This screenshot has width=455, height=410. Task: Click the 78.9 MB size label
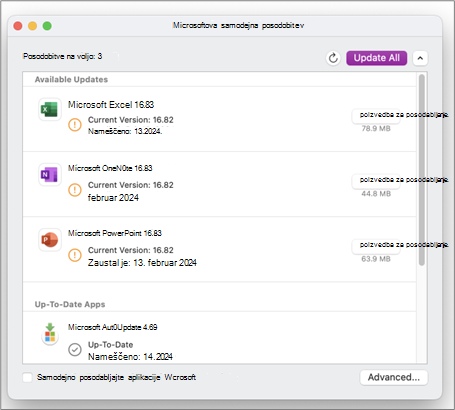tap(376, 129)
